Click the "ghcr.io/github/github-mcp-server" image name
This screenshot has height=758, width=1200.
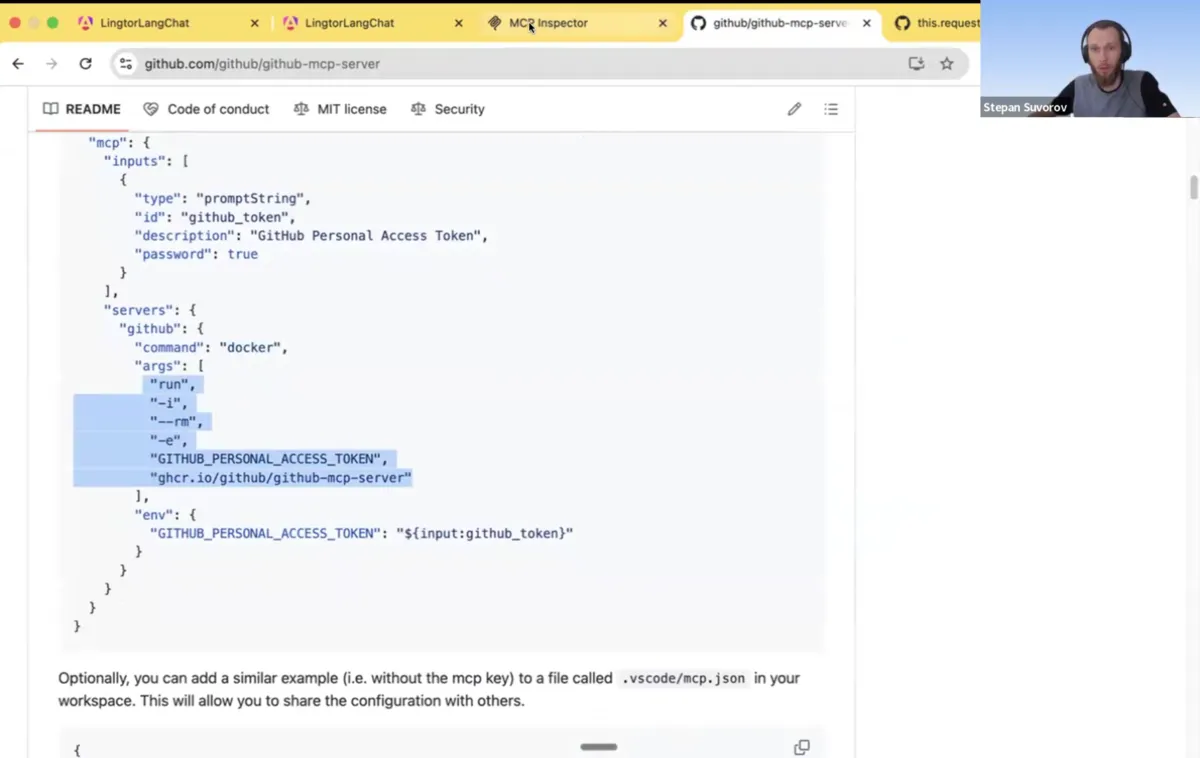(281, 478)
